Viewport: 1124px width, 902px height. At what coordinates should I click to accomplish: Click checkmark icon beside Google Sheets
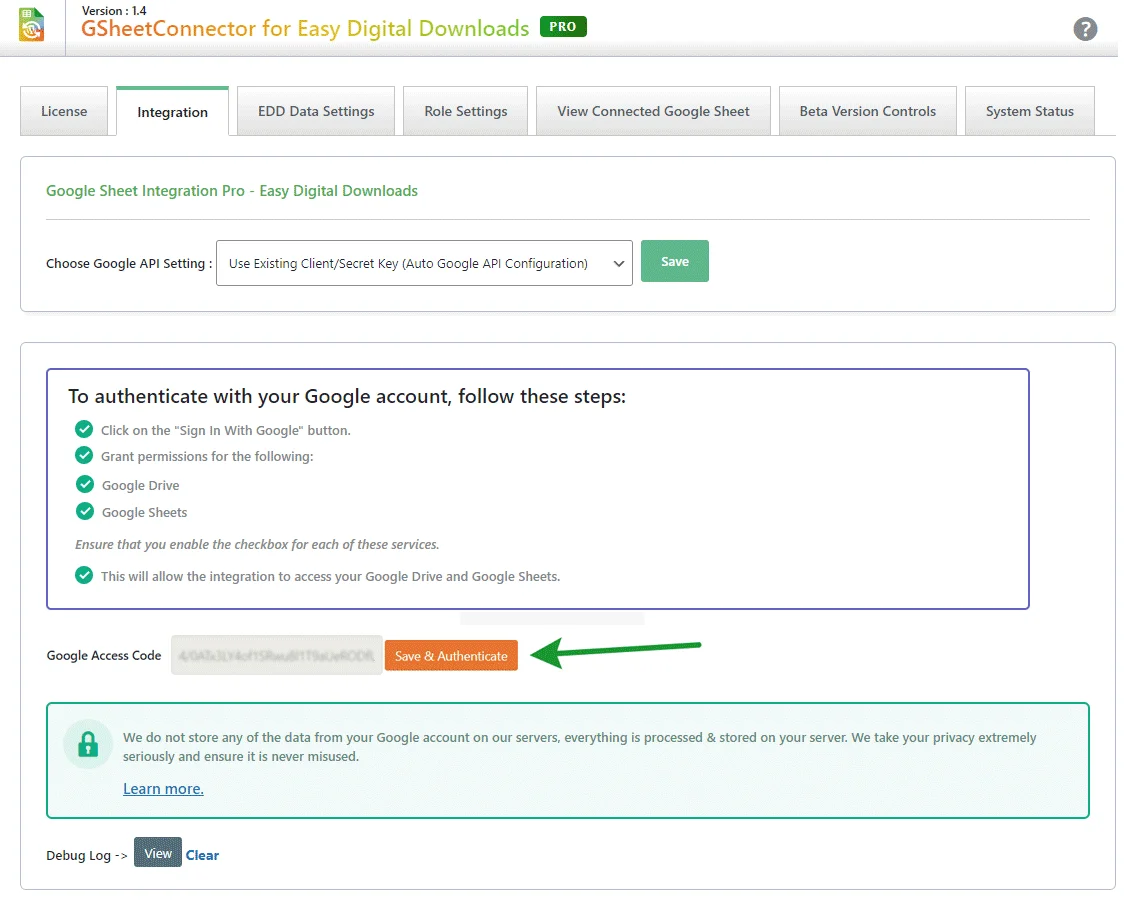point(85,511)
